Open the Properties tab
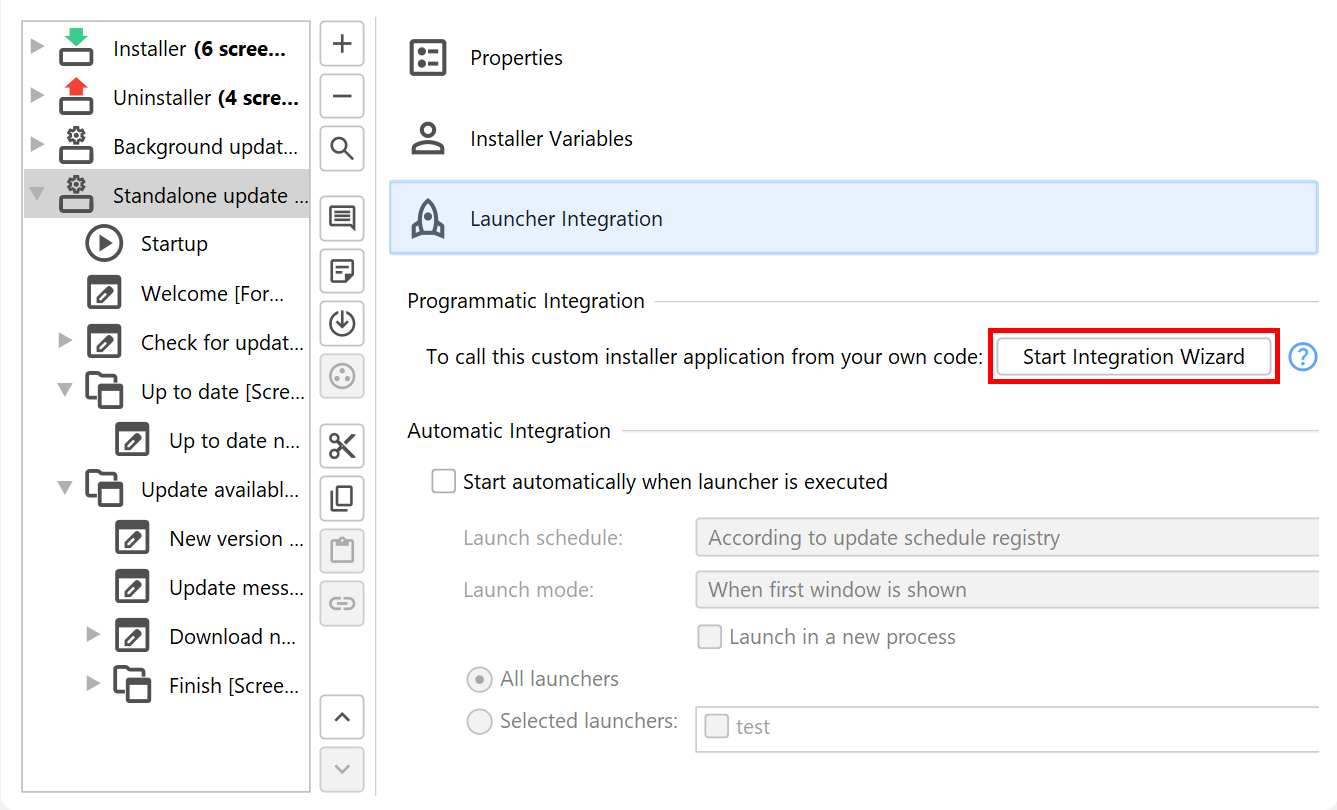The width and height of the screenshot is (1337, 810). pos(516,58)
